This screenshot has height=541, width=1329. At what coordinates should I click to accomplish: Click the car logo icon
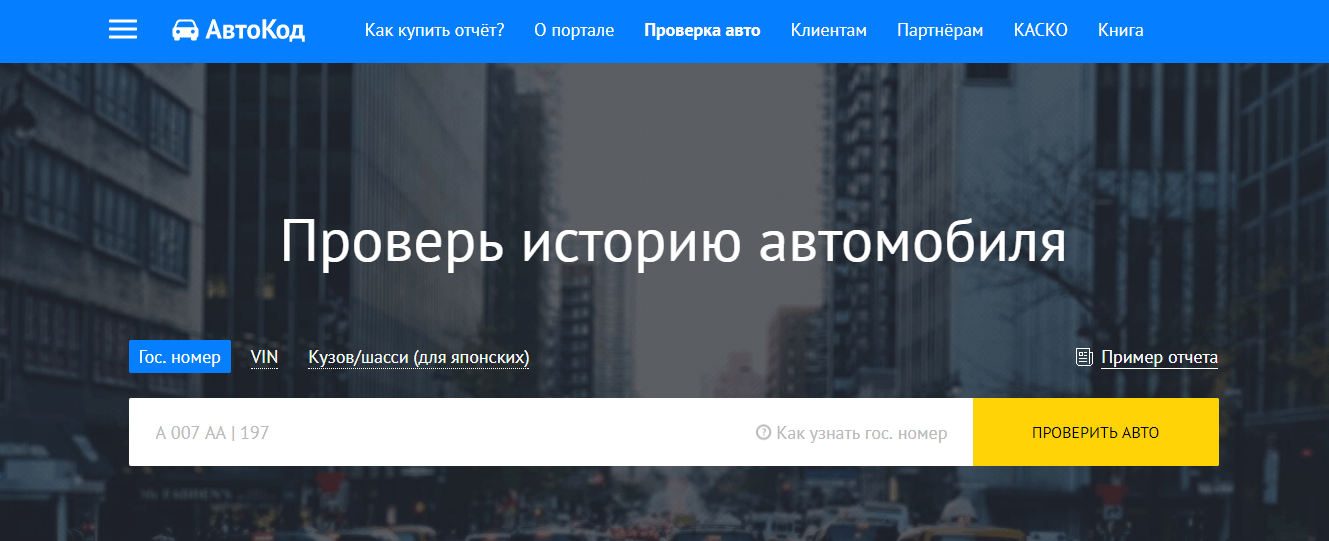(x=185, y=30)
